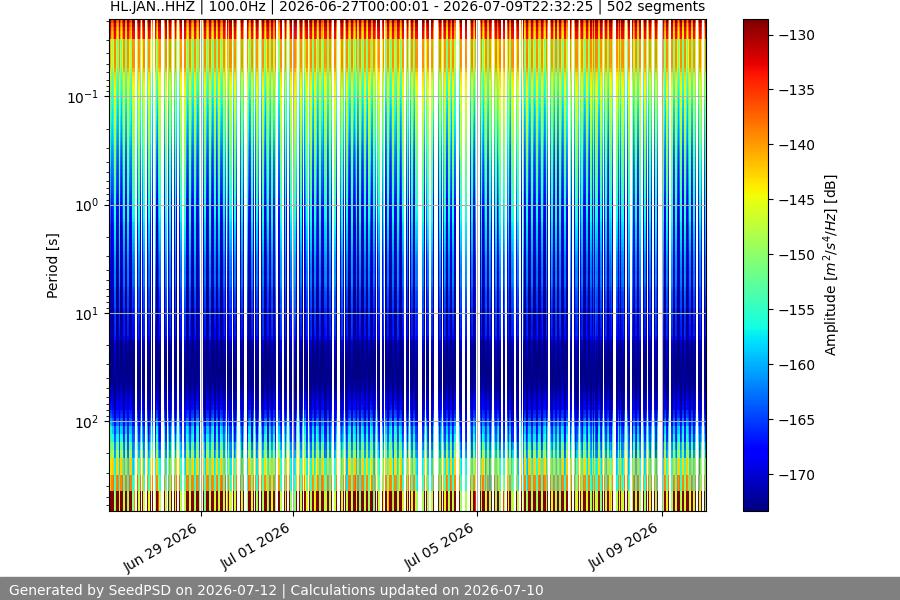Click the 'Calculations updated on 2026-07-10' footer text

point(417,590)
